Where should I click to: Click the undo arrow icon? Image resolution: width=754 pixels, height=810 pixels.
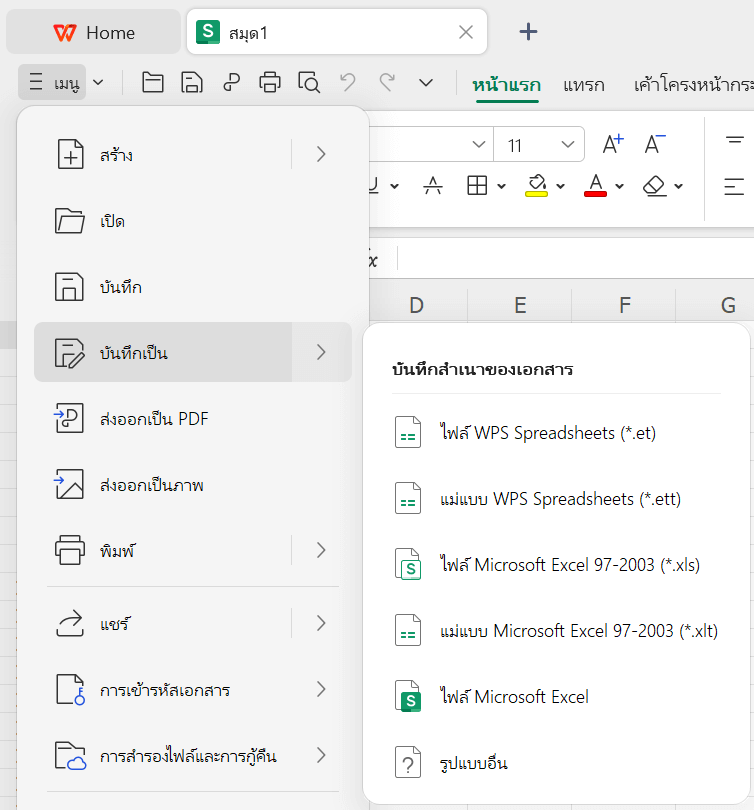click(x=348, y=82)
